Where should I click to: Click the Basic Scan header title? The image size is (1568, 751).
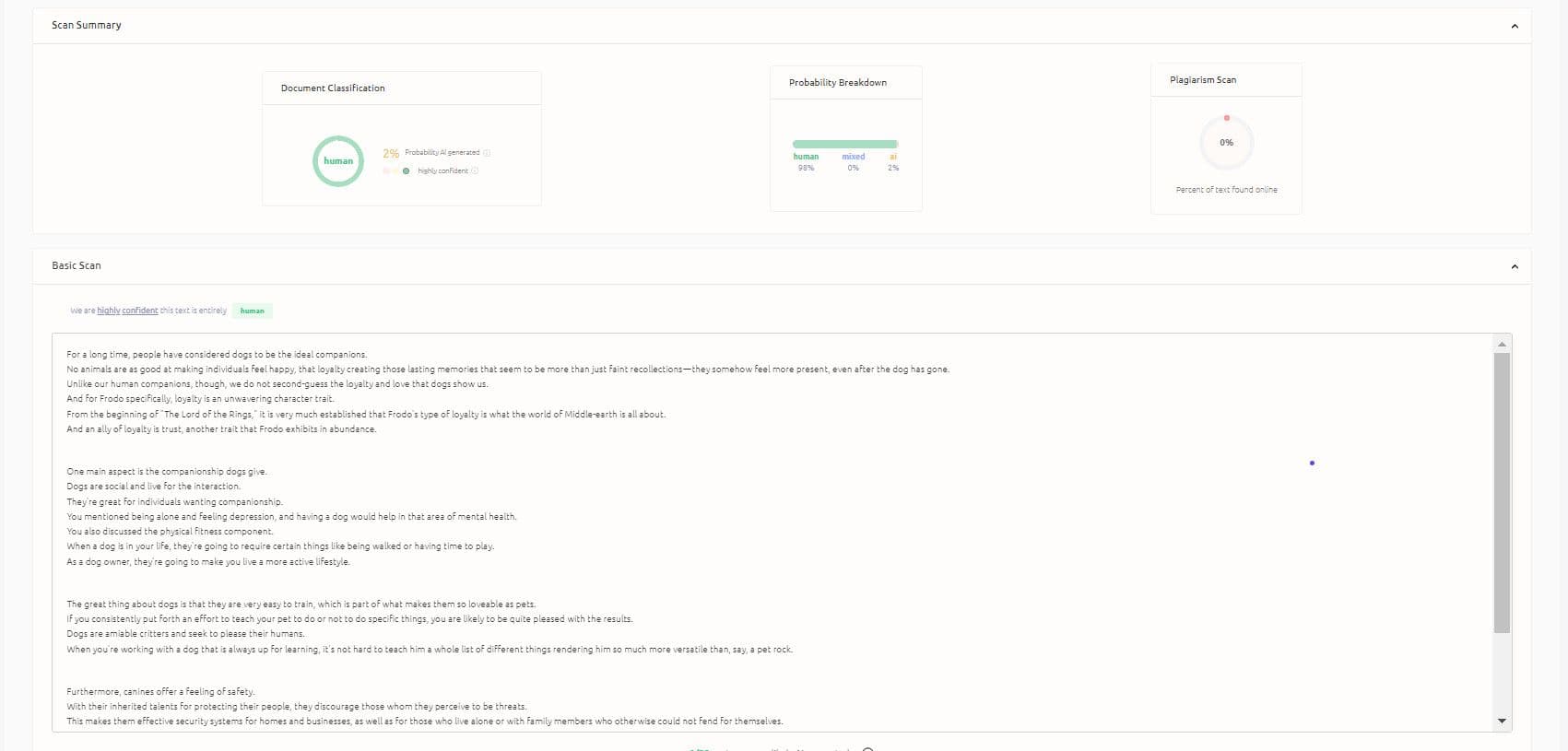coord(77,265)
